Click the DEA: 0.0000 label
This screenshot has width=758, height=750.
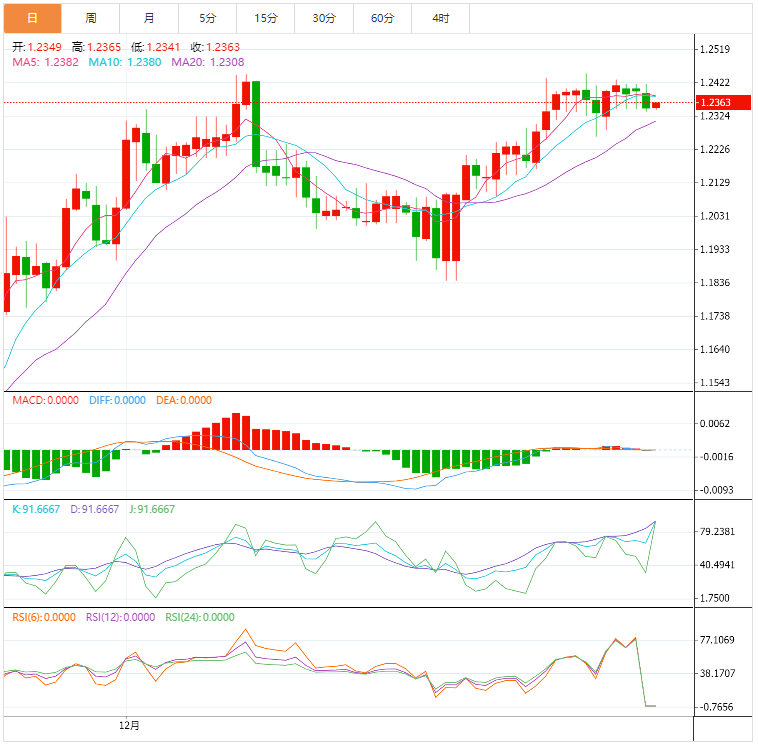point(184,400)
